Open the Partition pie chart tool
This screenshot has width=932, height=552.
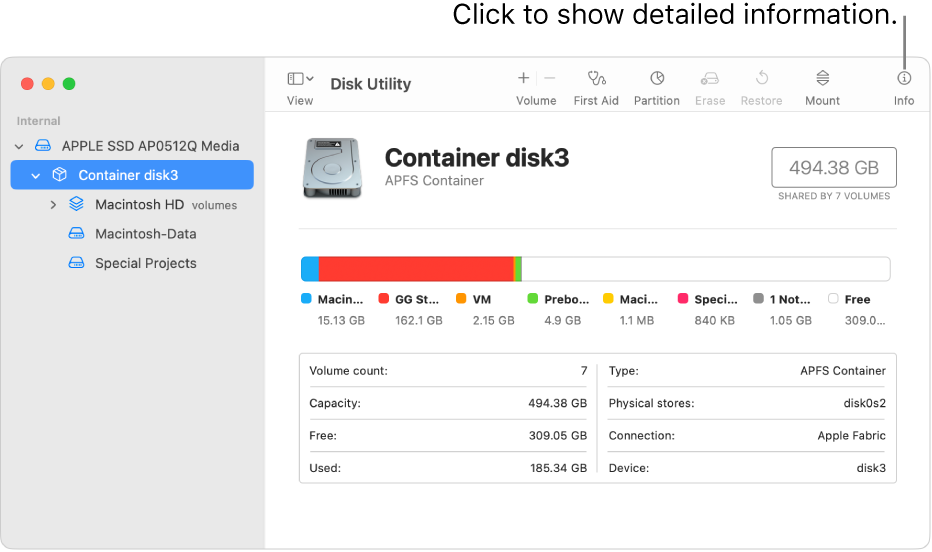[657, 78]
